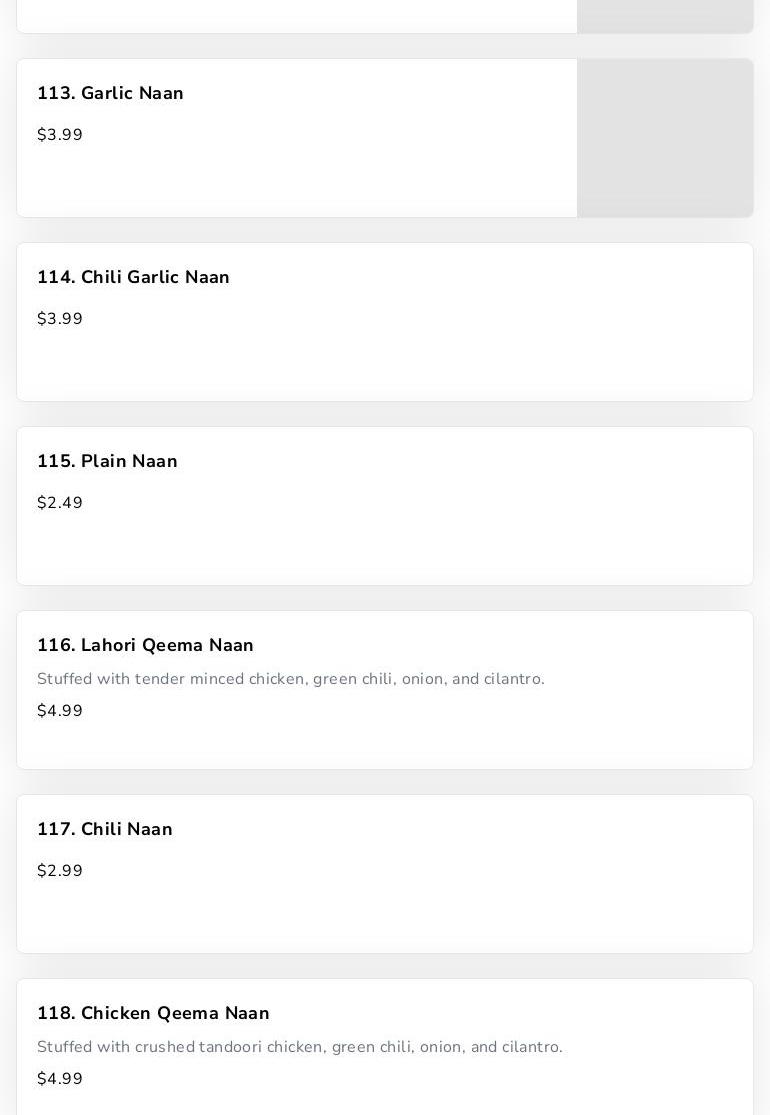The width and height of the screenshot is (770, 1115).
Task: Click the $3.99 price under Chili Garlic Naan
Action: click(x=60, y=319)
